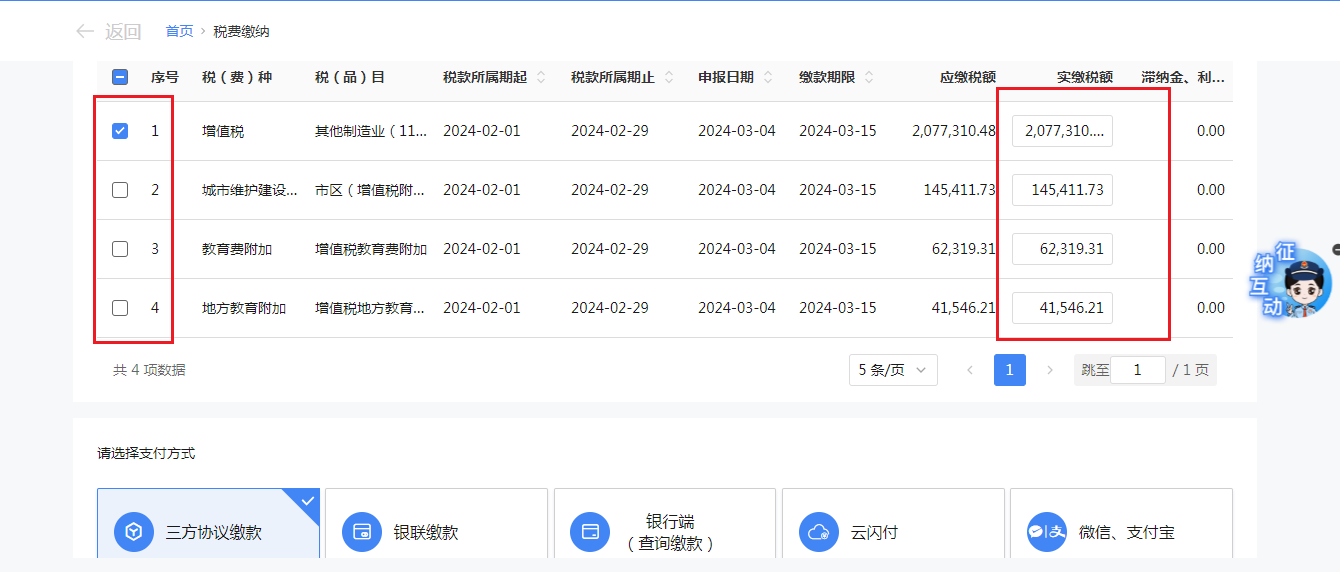Toggle the select-all header checkbox
This screenshot has height=572, width=1340.
[120, 77]
